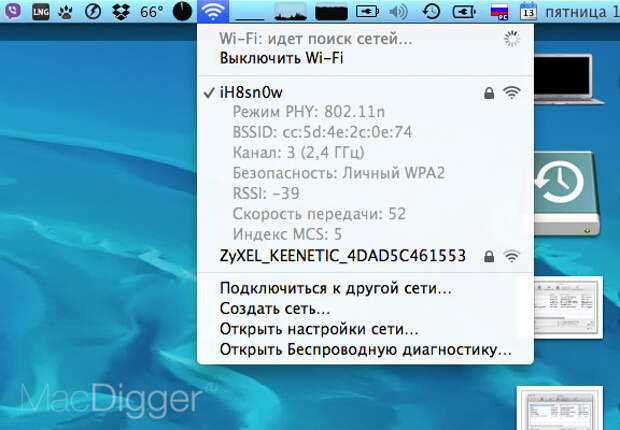The image size is (620, 430).
Task: Click the Безопасность: Личный WPA2 line
Action: (x=339, y=173)
